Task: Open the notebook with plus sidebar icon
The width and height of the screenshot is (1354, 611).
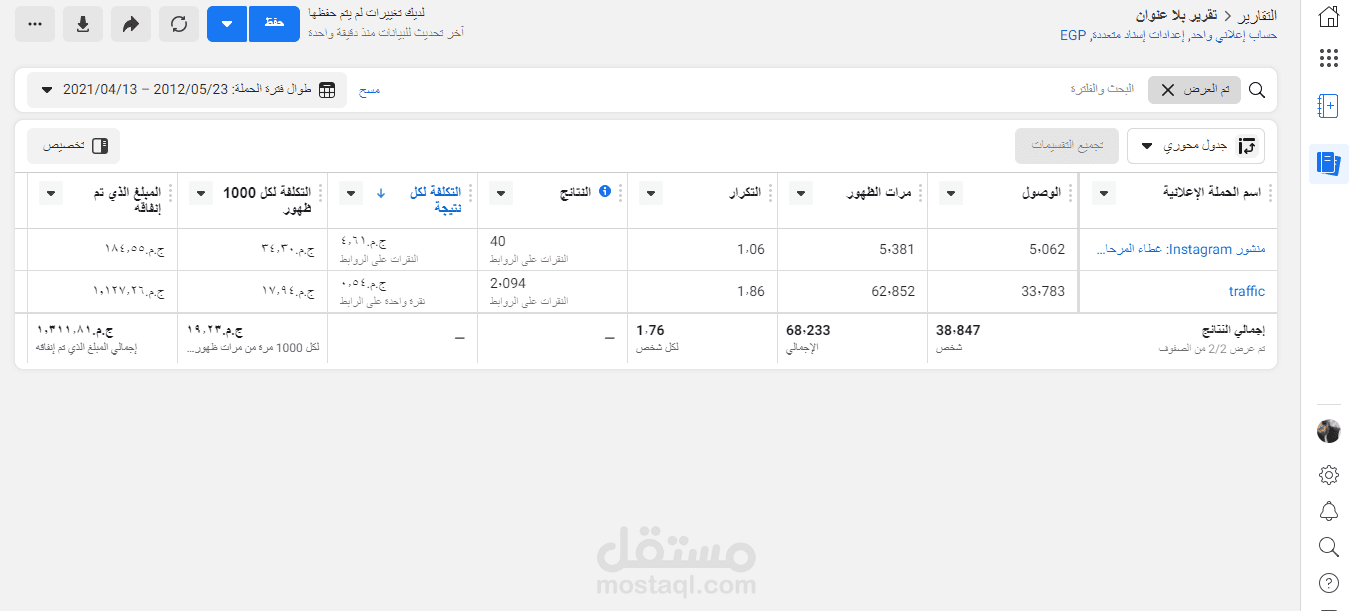Action: [x=1329, y=105]
